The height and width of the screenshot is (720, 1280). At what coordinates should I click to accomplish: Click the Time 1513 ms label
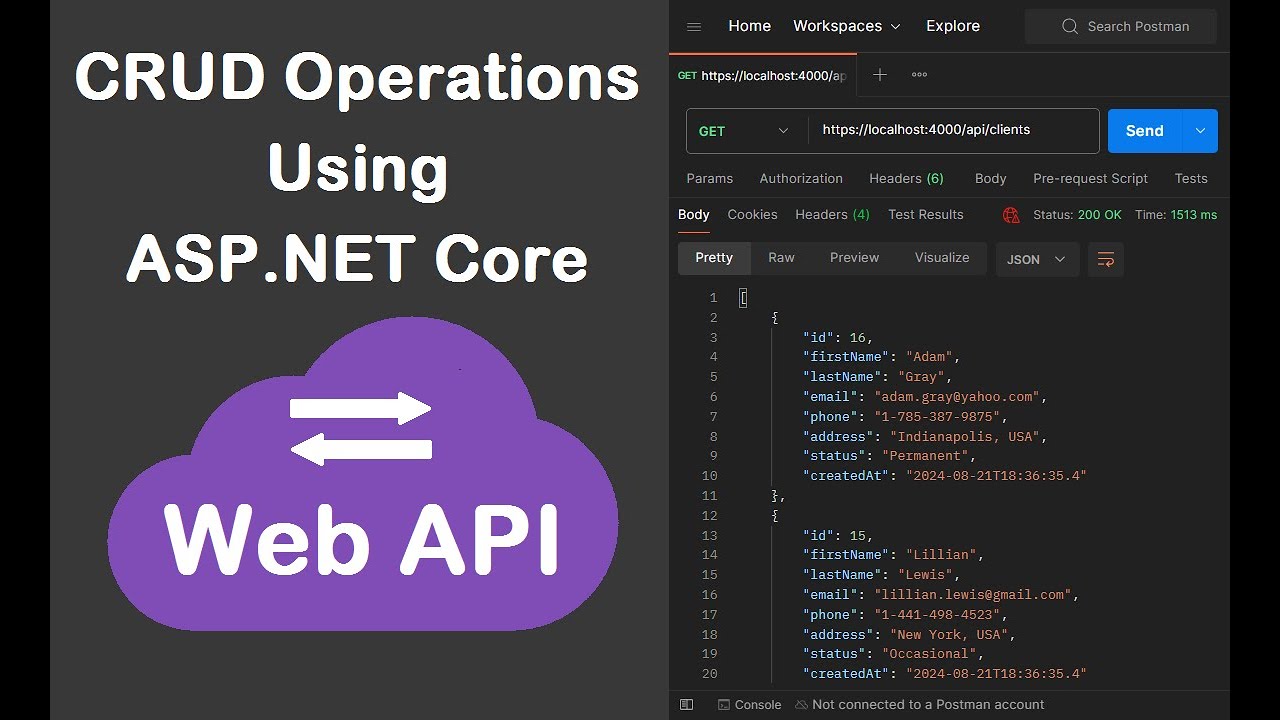[1176, 215]
